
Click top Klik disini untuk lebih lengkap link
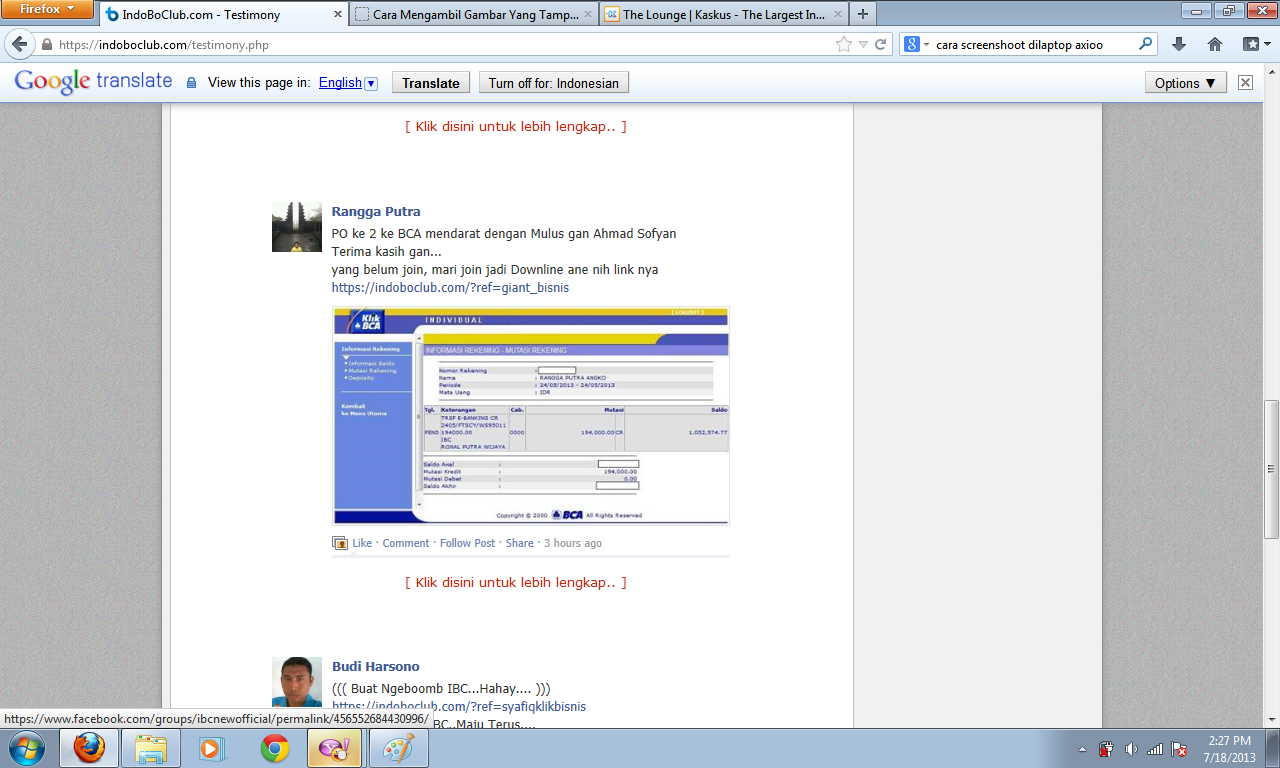click(516, 127)
